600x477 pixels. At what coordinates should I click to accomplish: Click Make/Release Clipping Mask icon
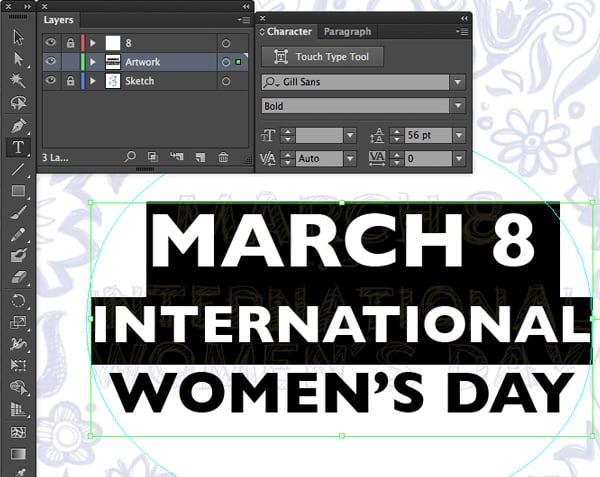tap(153, 156)
